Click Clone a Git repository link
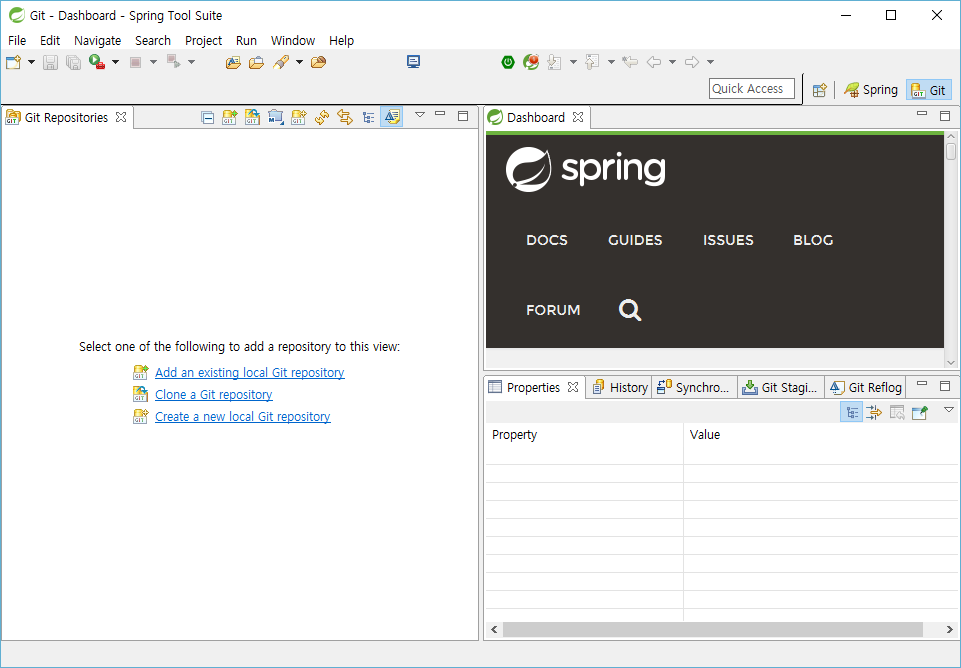The image size is (961, 668). pos(214,395)
